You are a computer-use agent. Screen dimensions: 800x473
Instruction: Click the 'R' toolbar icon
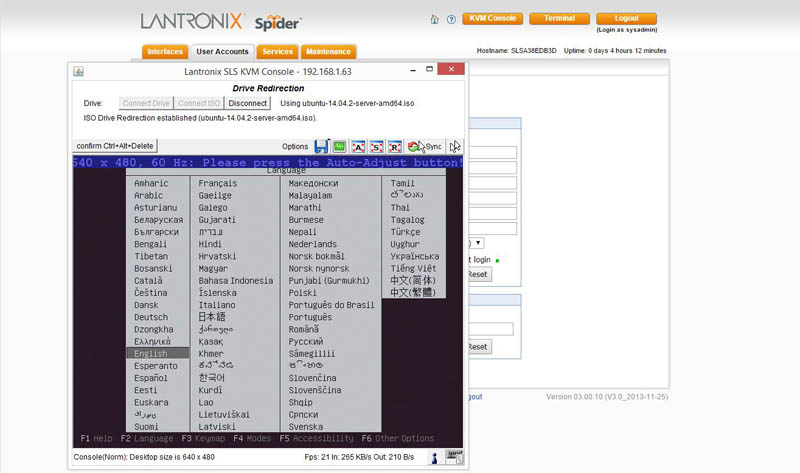pyautogui.click(x=395, y=146)
